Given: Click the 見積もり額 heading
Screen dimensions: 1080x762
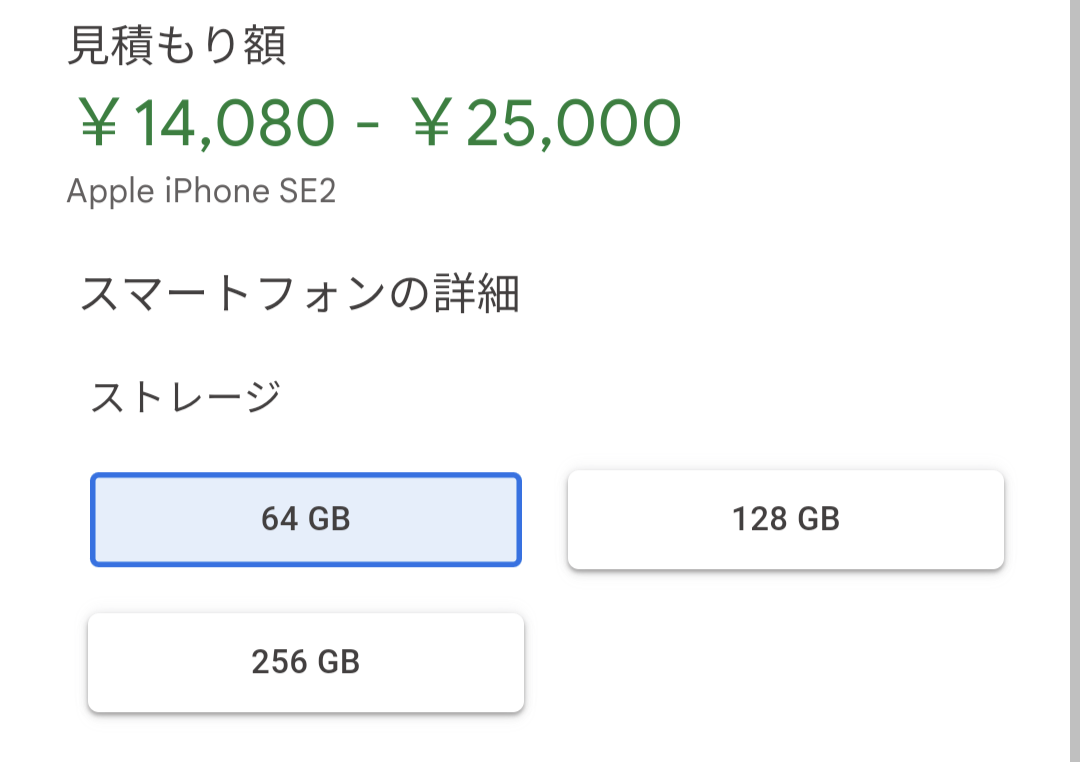Looking at the screenshot, I should point(177,46).
